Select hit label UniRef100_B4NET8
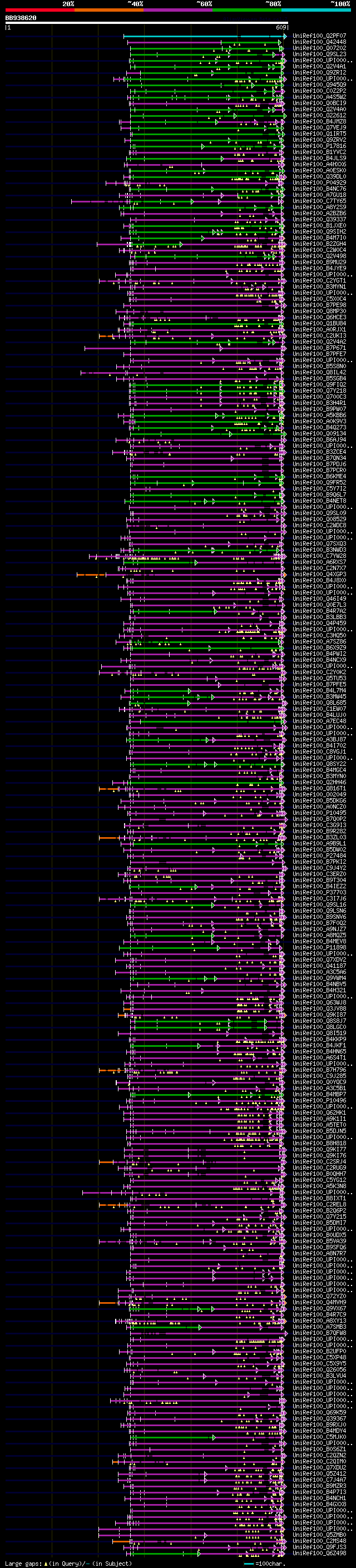The height and width of the screenshot is (1568, 356). tap(319, 501)
